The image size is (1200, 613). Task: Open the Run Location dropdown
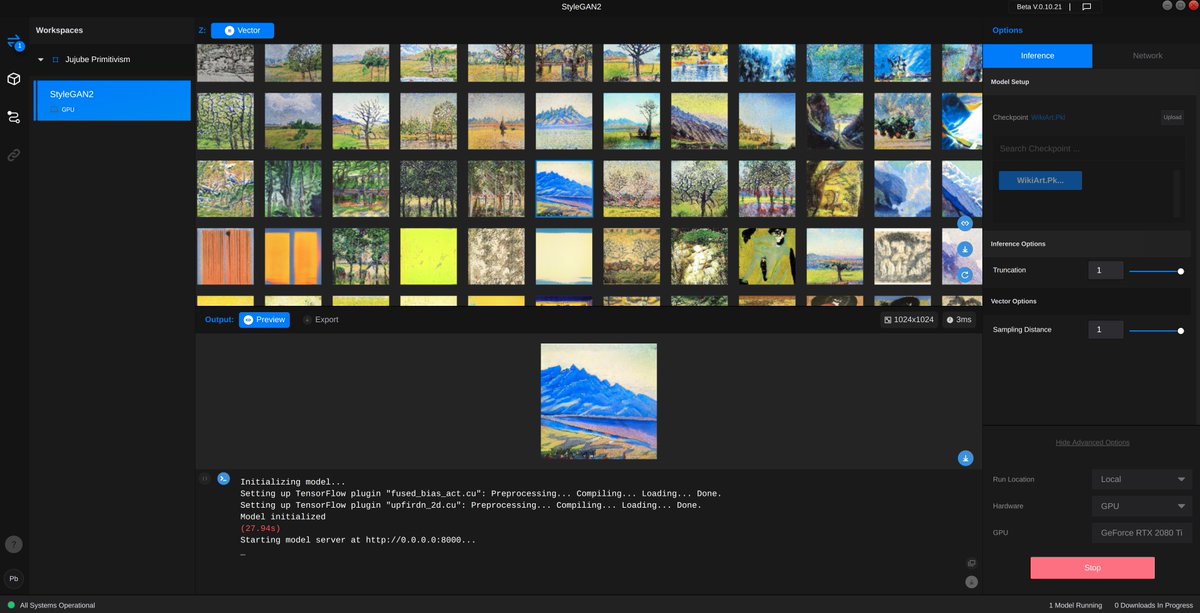point(1141,479)
